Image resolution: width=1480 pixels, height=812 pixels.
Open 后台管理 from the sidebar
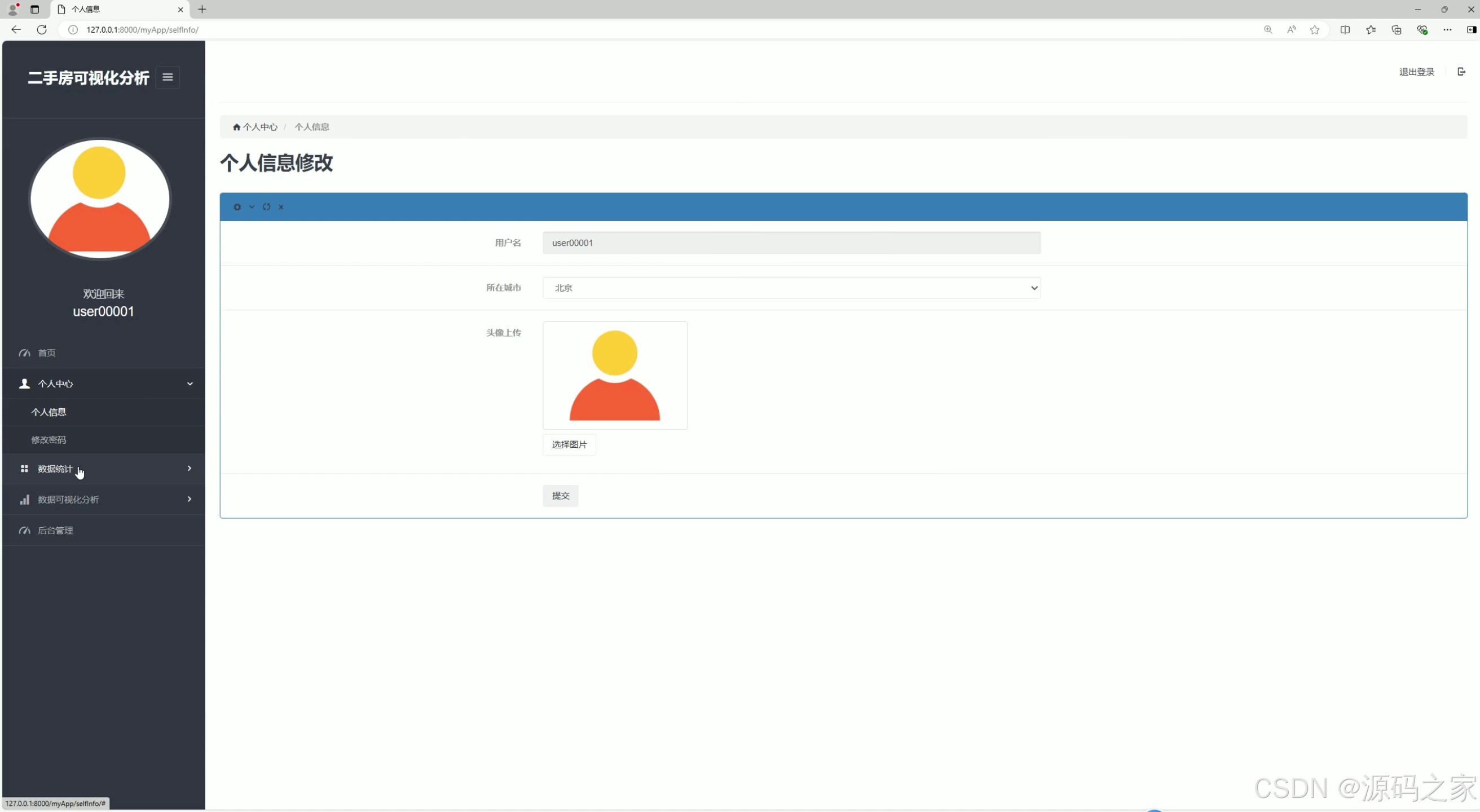(x=55, y=530)
